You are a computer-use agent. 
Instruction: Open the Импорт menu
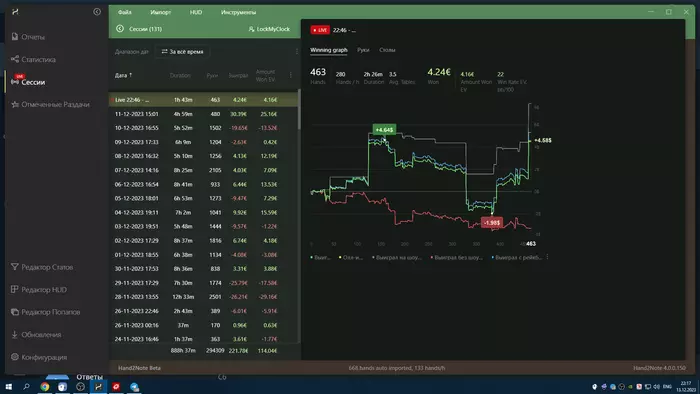point(161,12)
